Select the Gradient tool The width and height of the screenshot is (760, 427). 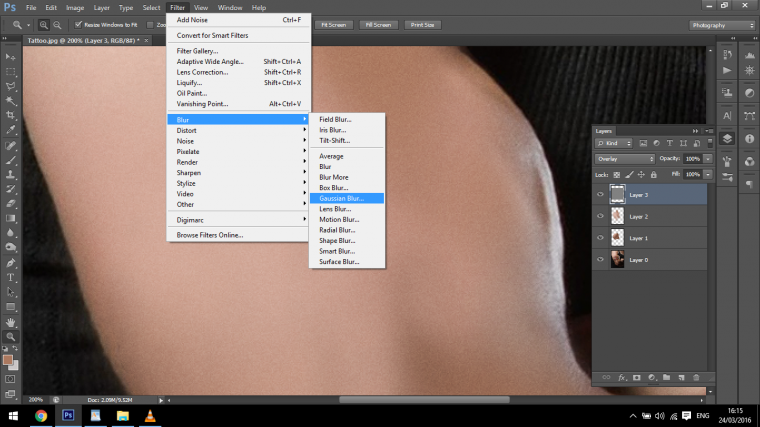[10, 219]
